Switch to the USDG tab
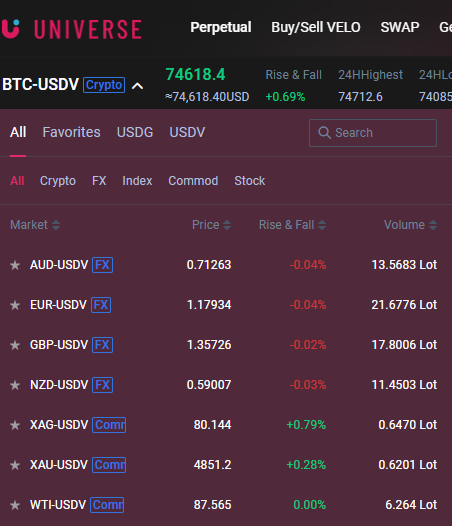Viewport: 452px width, 526px height. 135,132
